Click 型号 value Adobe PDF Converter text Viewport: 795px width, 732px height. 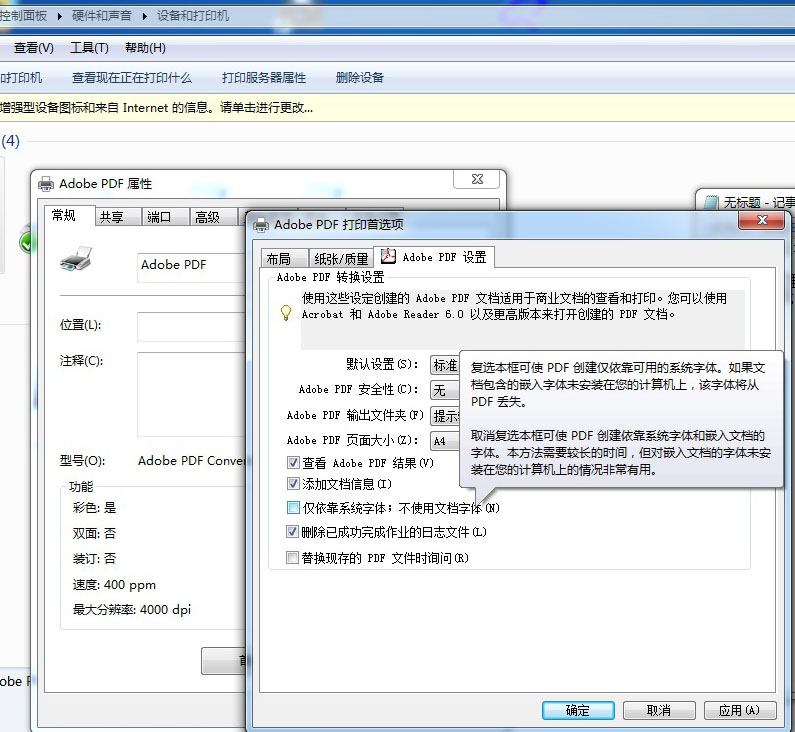pos(192,461)
